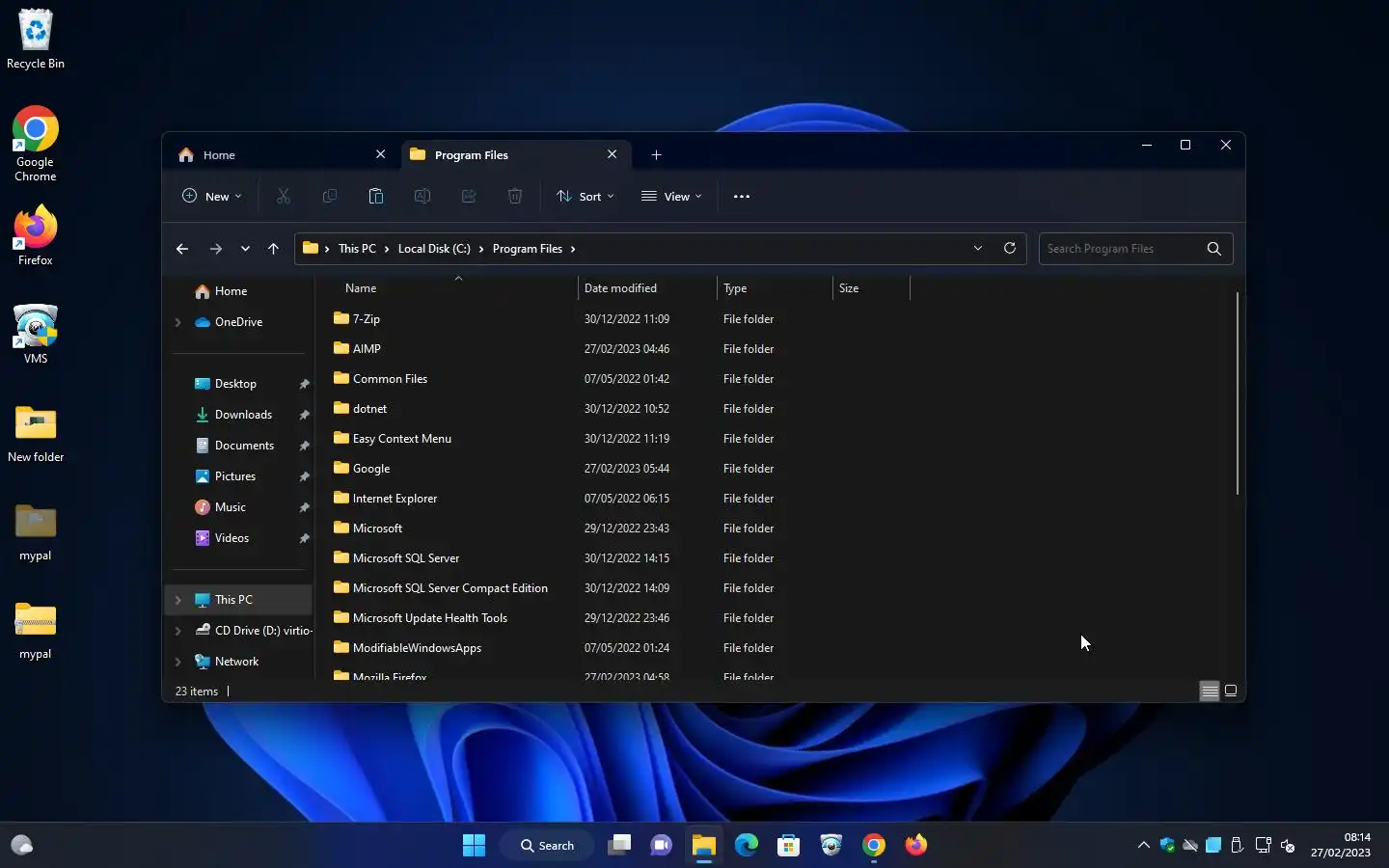This screenshot has width=1389, height=868.
Task: Open recent locations dropdown arrow
Action: click(x=245, y=249)
